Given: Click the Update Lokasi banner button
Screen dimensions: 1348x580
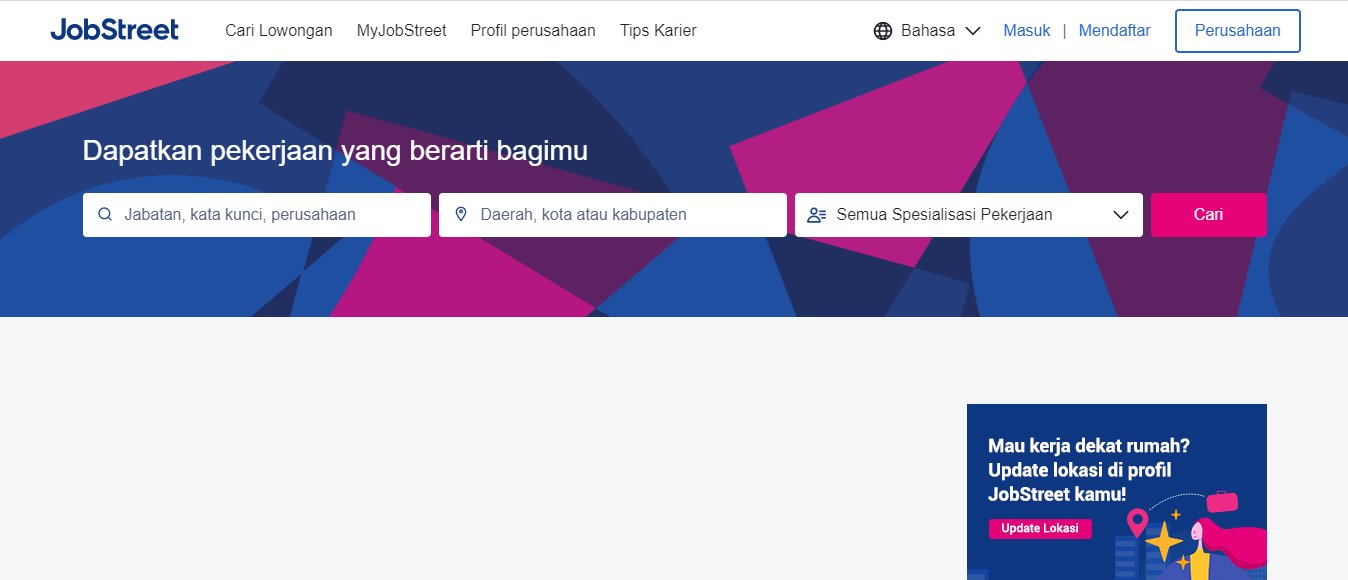Looking at the screenshot, I should 1040,528.
